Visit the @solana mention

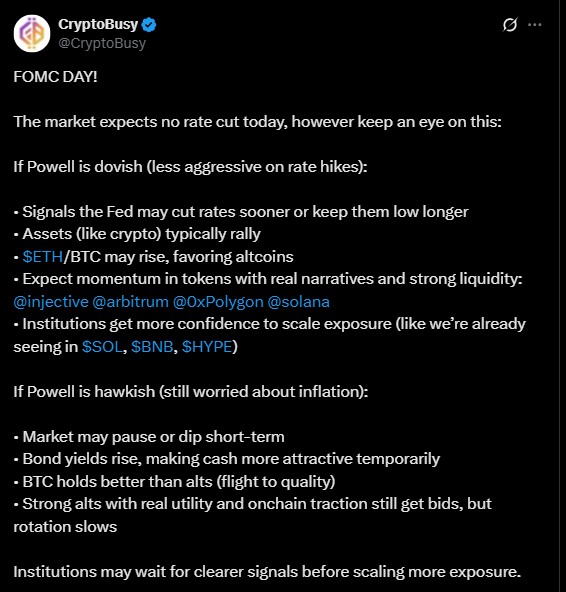pos(299,302)
